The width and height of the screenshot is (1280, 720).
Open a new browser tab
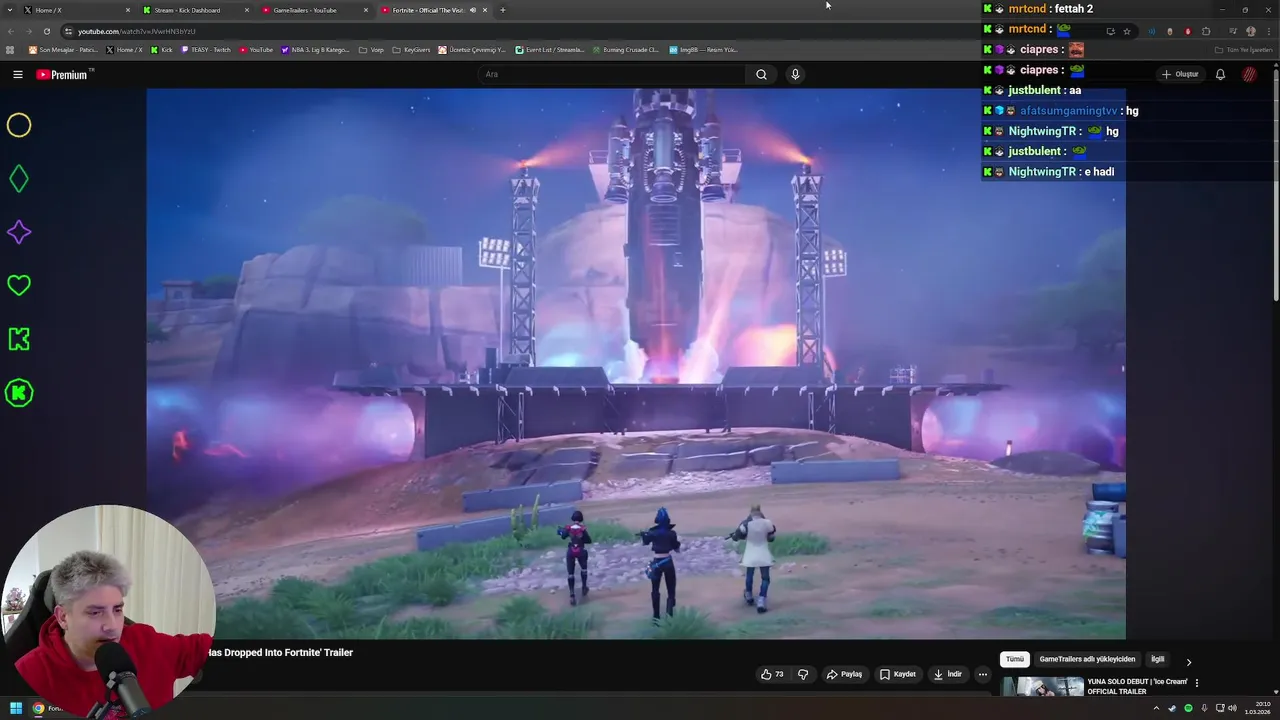point(502,10)
